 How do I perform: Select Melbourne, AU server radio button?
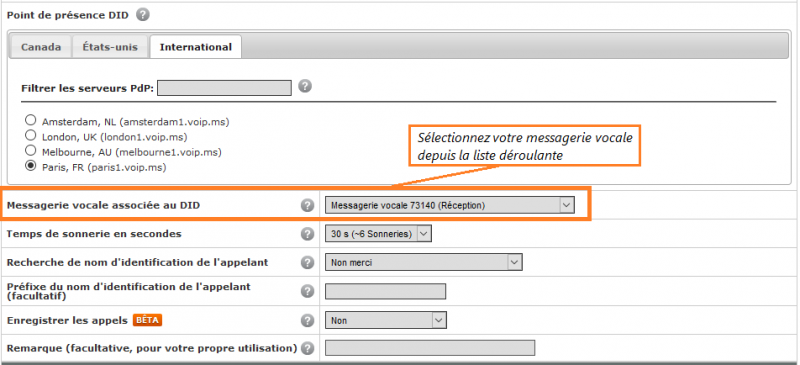tap(31, 151)
